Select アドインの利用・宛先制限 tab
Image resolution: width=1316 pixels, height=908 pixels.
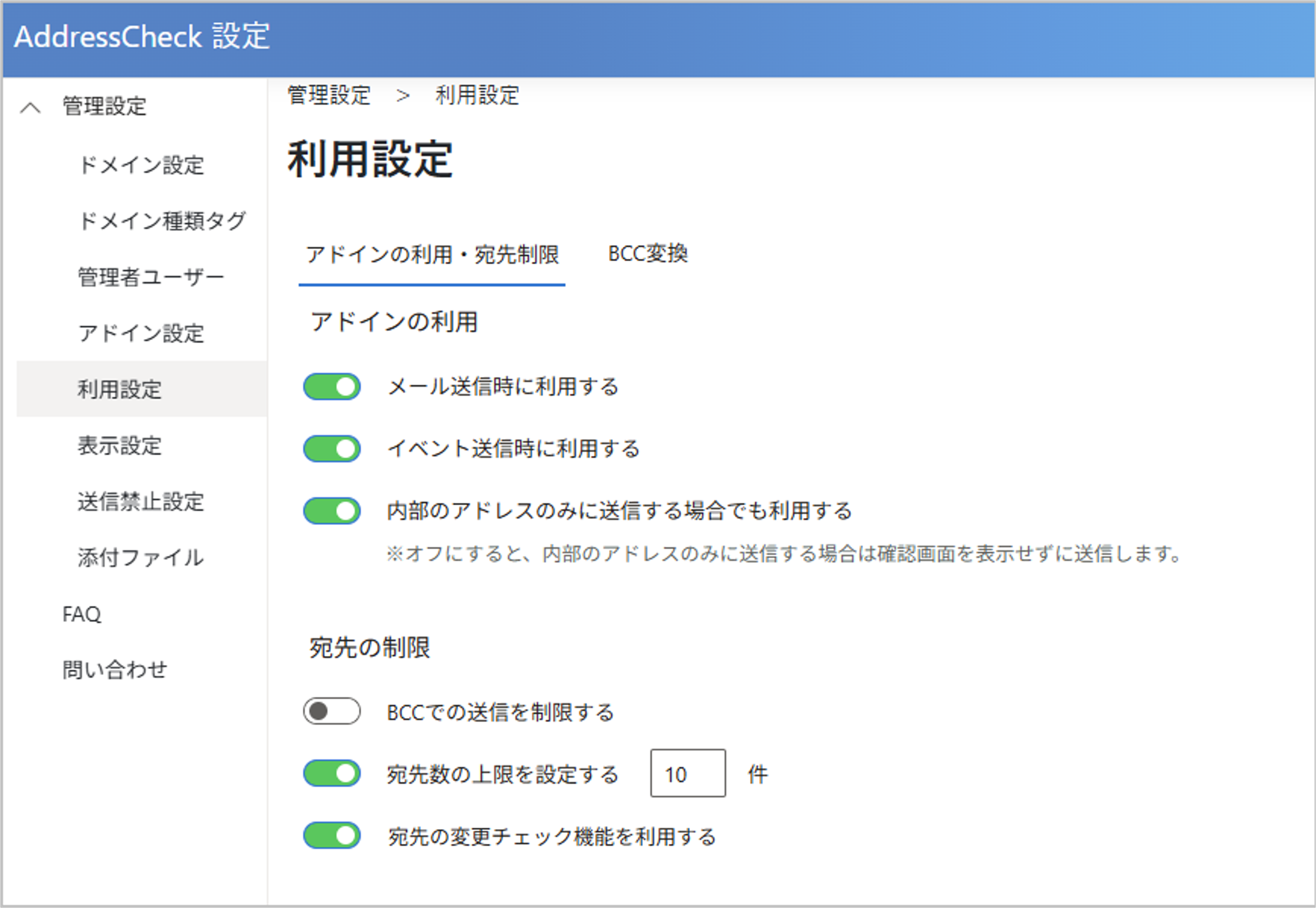(432, 255)
